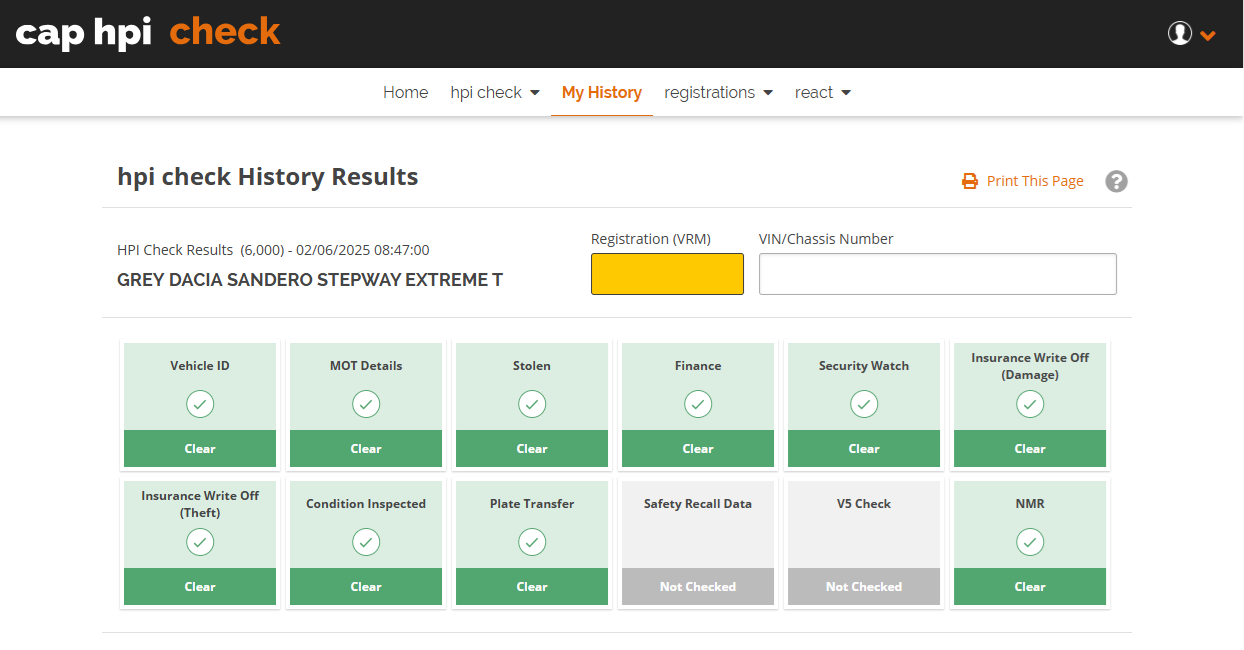Click the Condition Inspected checkmark icon
Screen dimensions: 1244x650
365,542
